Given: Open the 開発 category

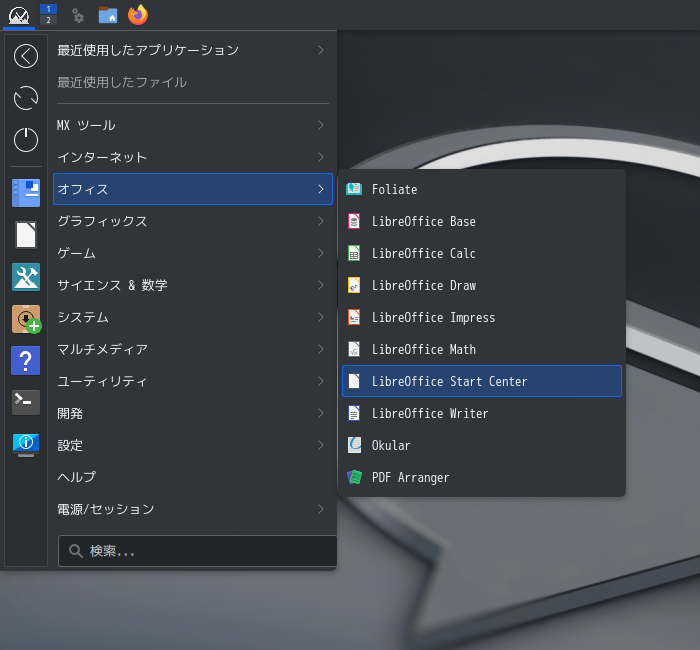Looking at the screenshot, I should point(193,413).
